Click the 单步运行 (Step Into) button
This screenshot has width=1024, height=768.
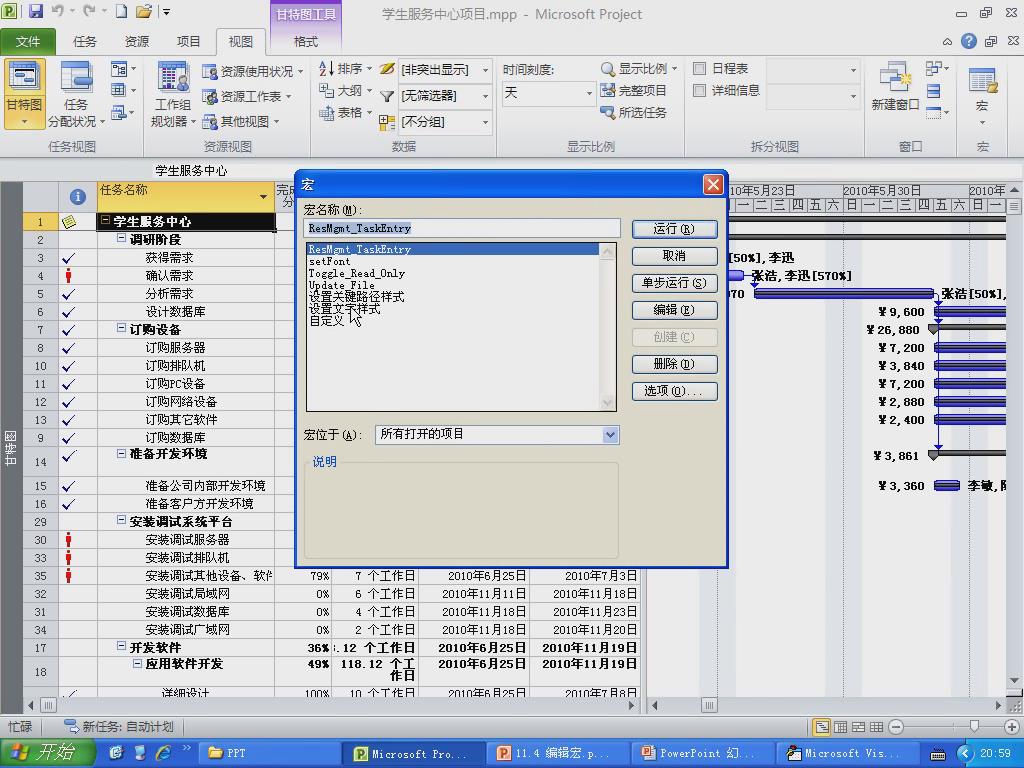675,283
